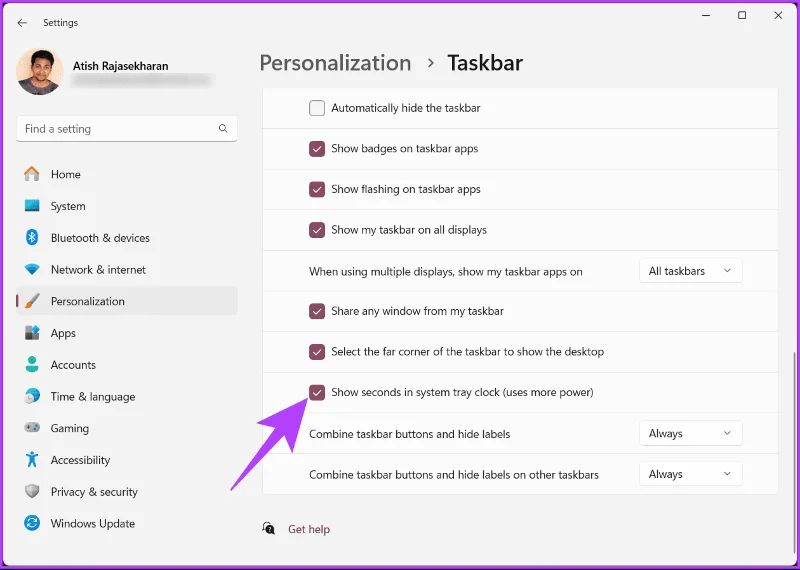Minimize the Settings window

point(706,16)
